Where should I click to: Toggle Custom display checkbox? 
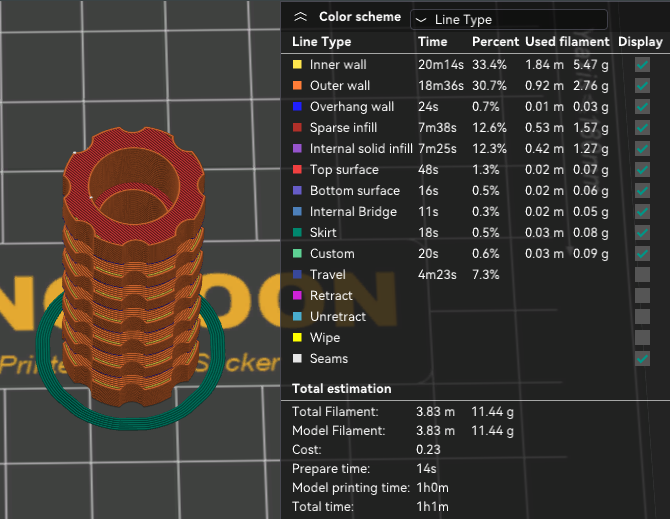(x=642, y=253)
